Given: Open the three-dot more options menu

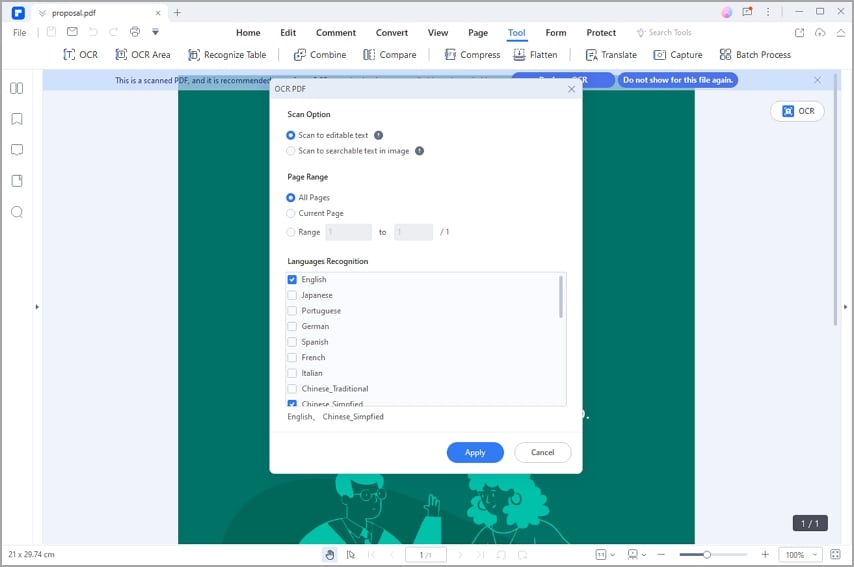Looking at the screenshot, I should (768, 12).
